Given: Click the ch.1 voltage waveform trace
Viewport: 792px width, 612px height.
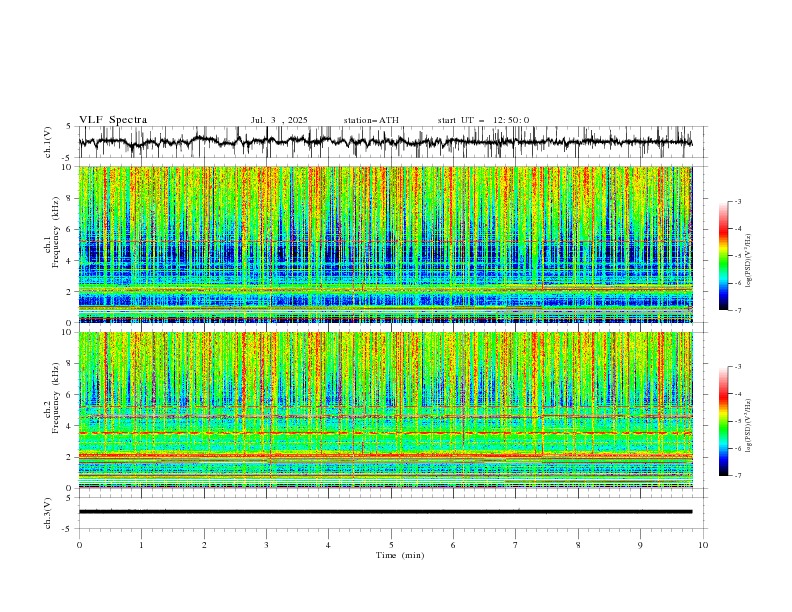Looking at the screenshot, I should [x=385, y=142].
